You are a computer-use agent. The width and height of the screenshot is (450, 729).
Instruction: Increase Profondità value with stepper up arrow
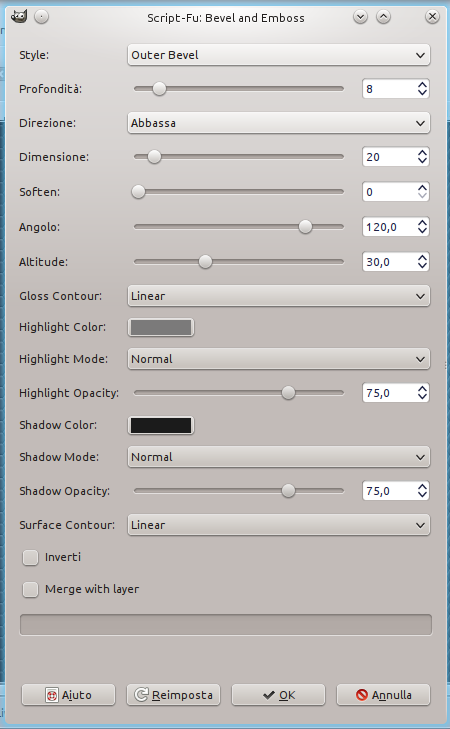(x=422, y=85)
